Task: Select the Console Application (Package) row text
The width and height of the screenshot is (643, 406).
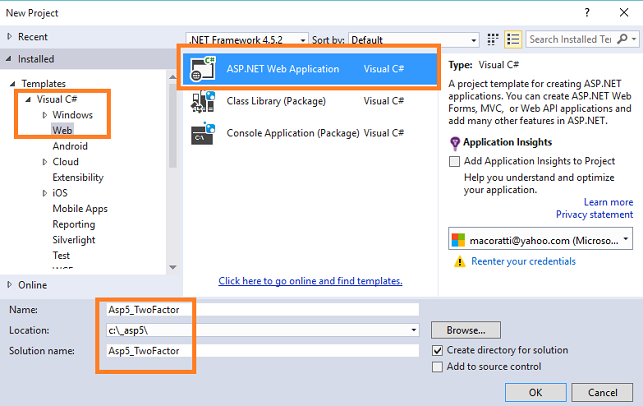Action: [293, 133]
